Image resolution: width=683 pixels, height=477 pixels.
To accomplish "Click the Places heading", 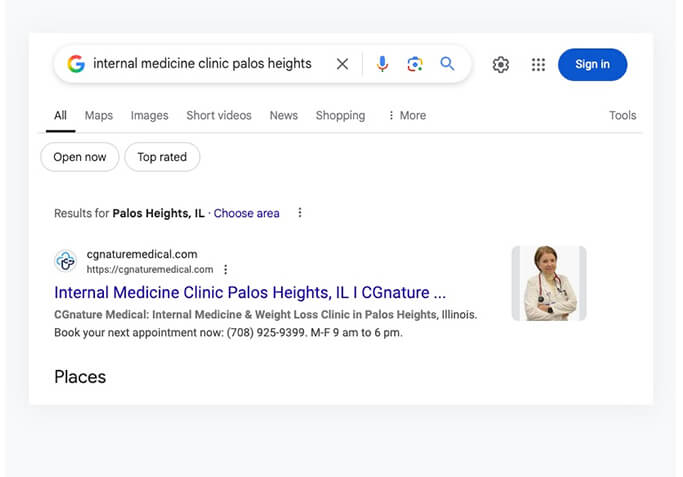I will (x=80, y=377).
